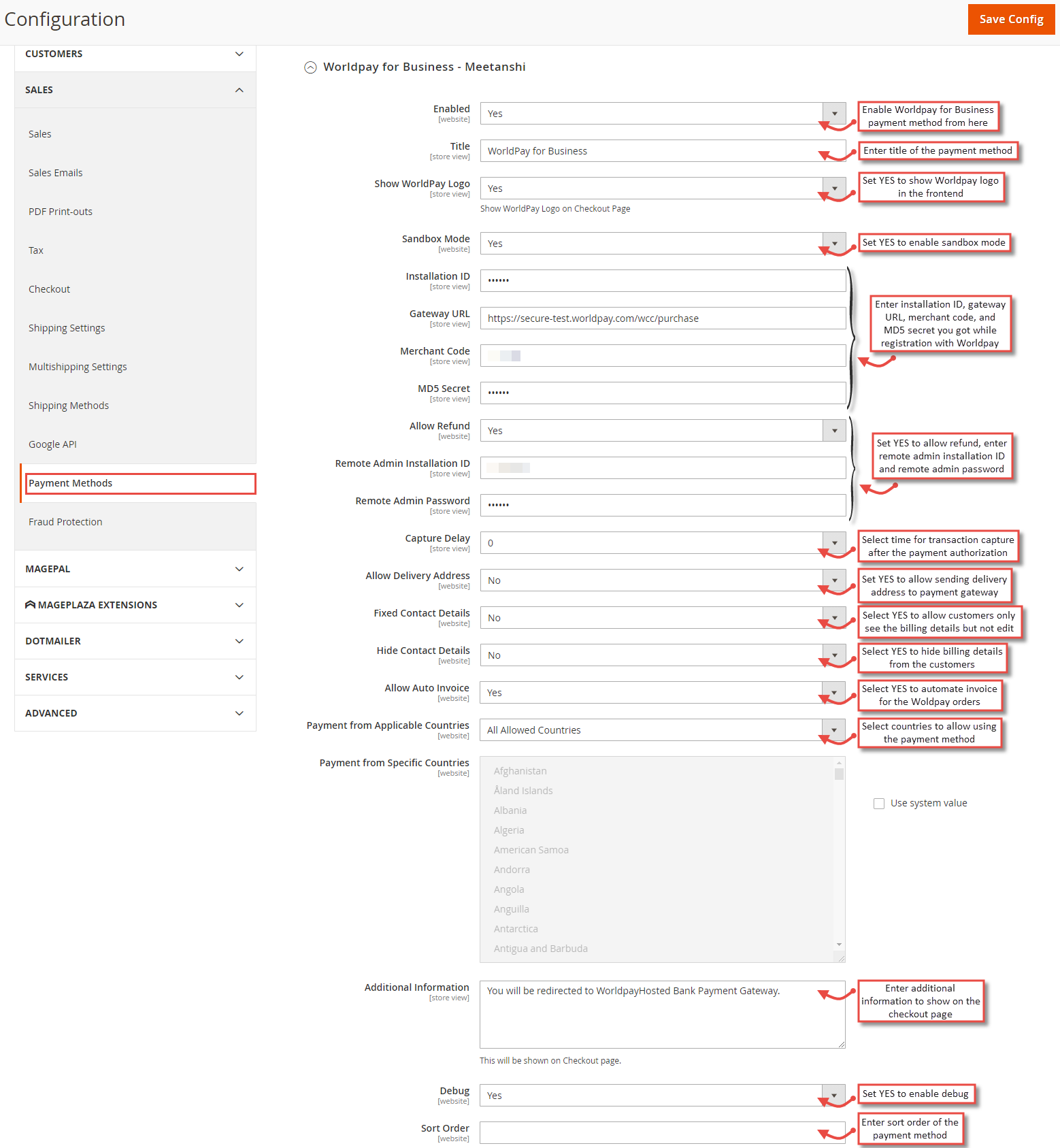Image resolution: width=1060 pixels, height=1148 pixels.
Task: Open the Allow Refund dropdown
Action: (663, 431)
